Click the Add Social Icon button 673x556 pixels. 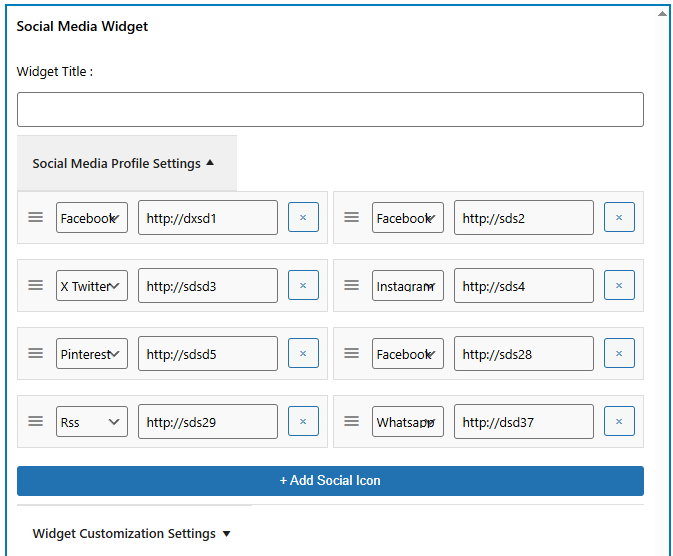click(x=330, y=481)
